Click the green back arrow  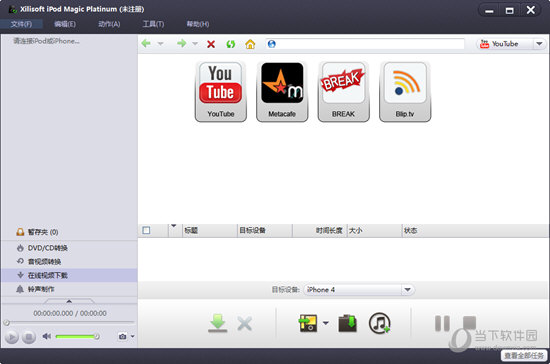coord(146,43)
